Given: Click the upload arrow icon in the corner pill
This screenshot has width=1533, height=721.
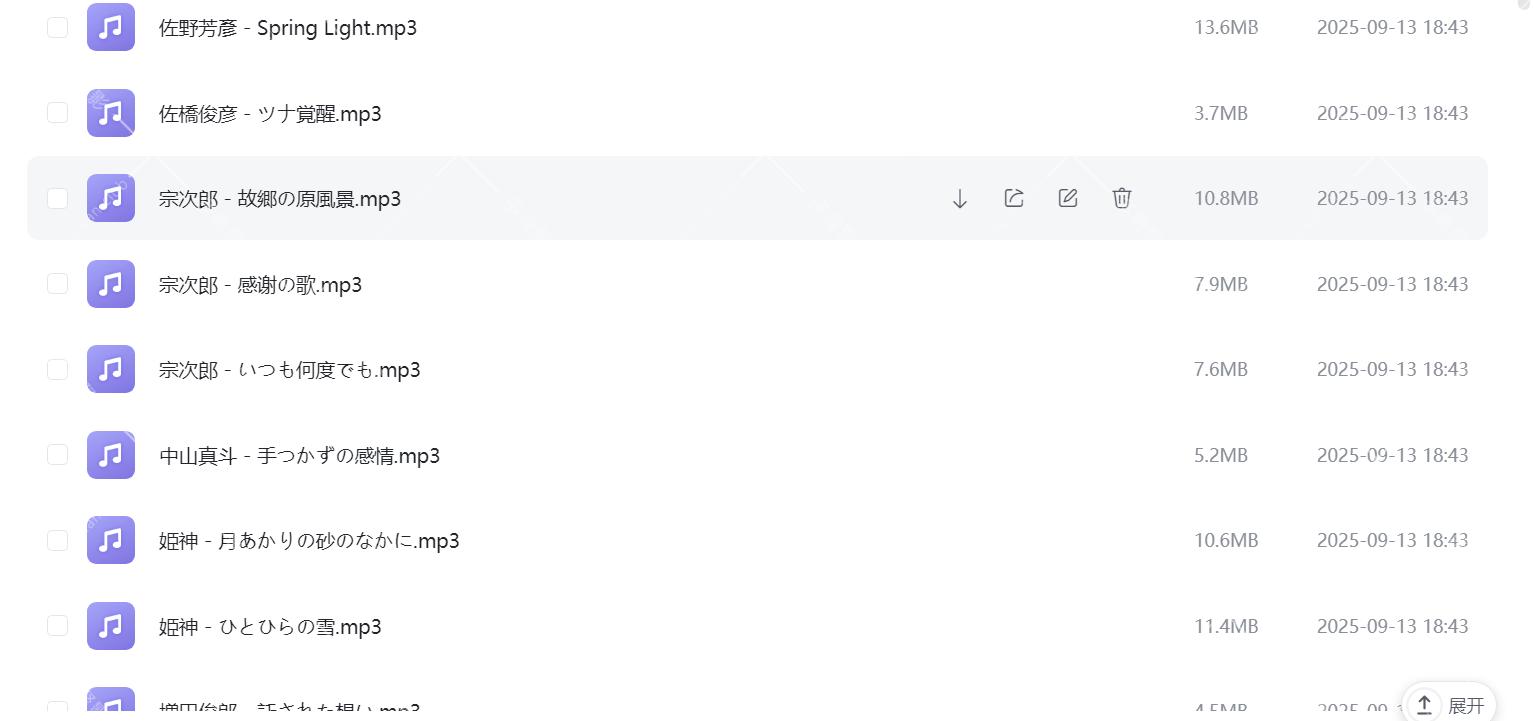Looking at the screenshot, I should coord(1424,704).
